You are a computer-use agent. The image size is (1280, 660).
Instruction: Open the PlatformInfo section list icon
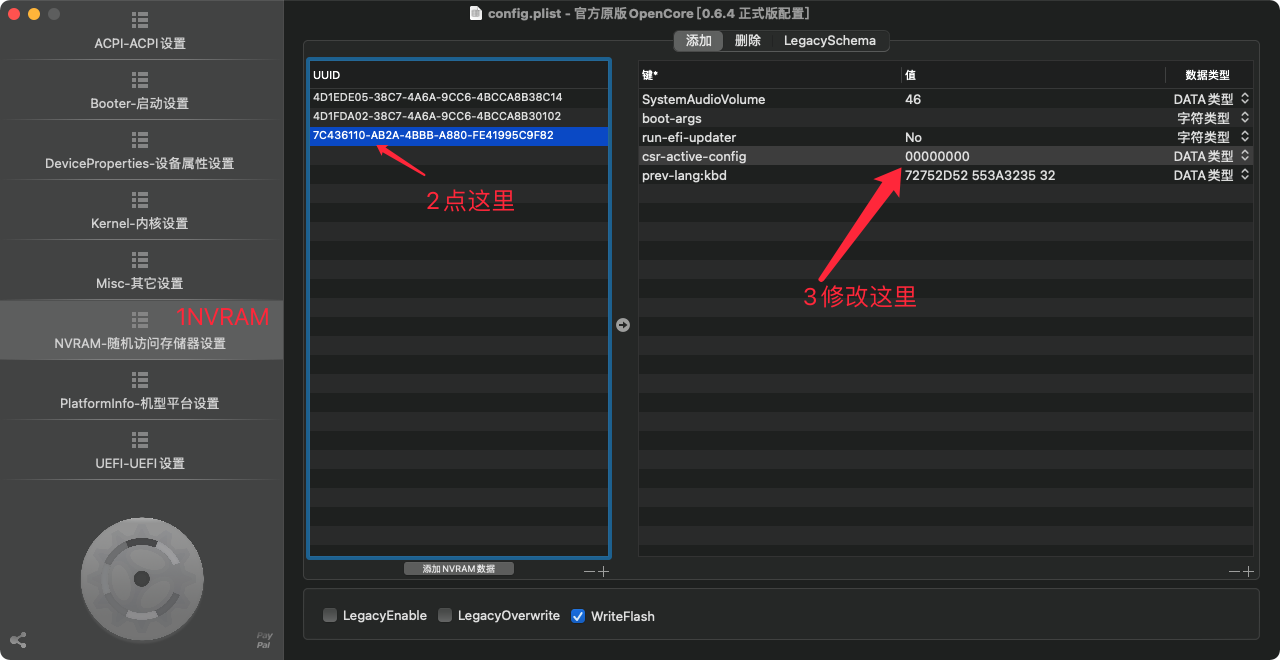pos(140,380)
